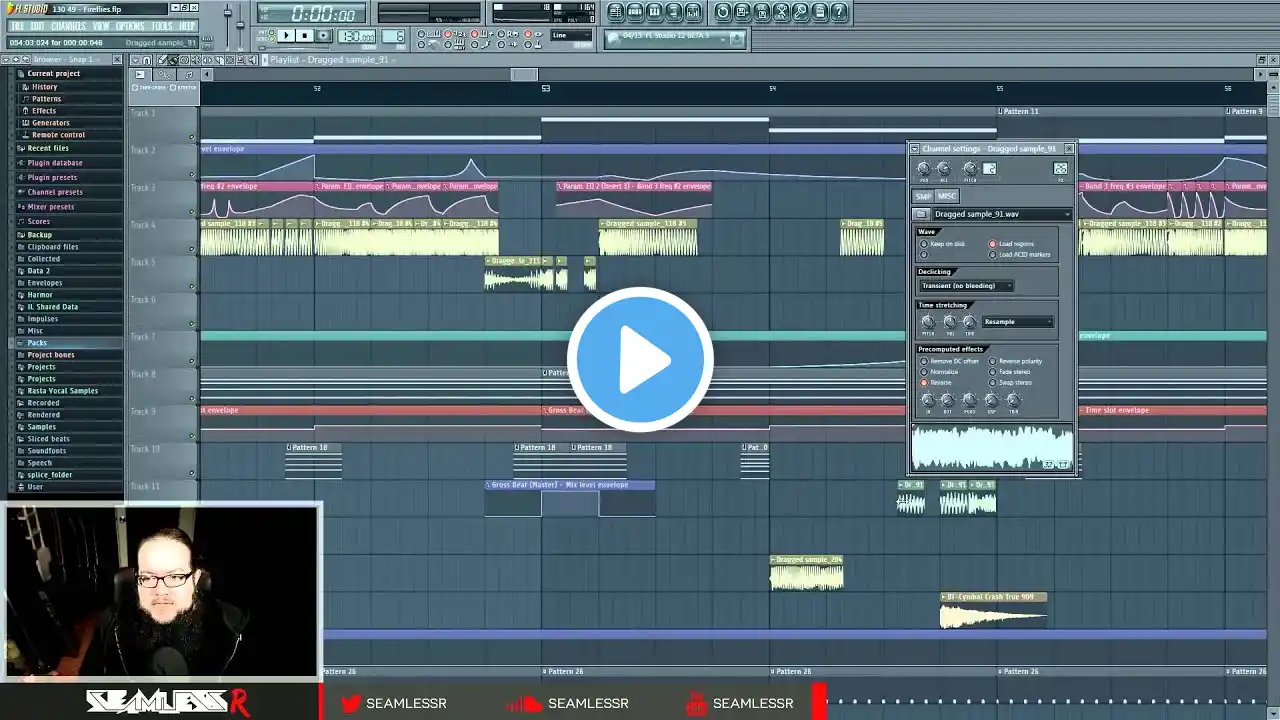The height and width of the screenshot is (720, 1280).
Task: Select the playlist Draw pencil tool
Action: (163, 60)
